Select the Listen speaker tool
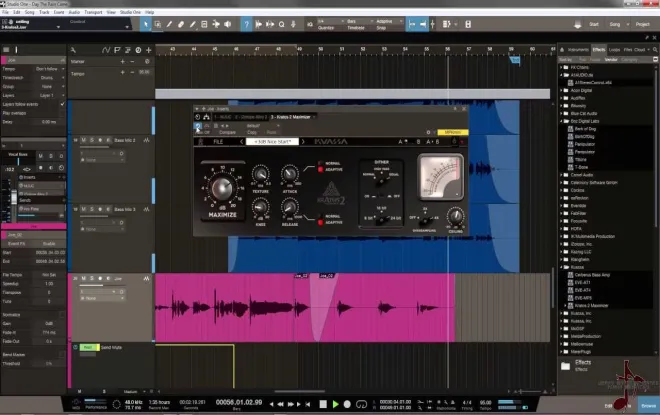Viewport: 660px width, 415px height. pos(228,24)
